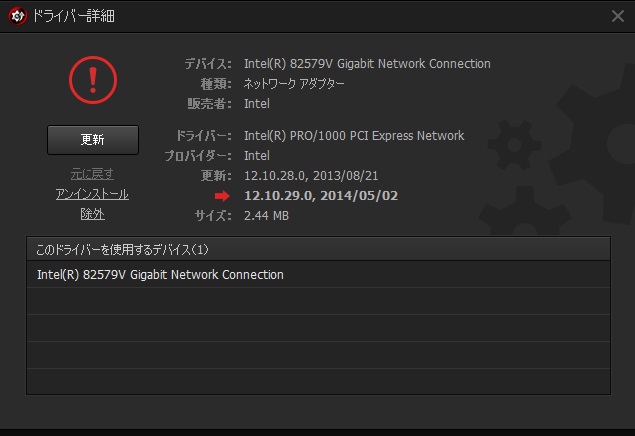Click the ネットワーク アダプター type value
This screenshot has width=635, height=436.
click(294, 84)
